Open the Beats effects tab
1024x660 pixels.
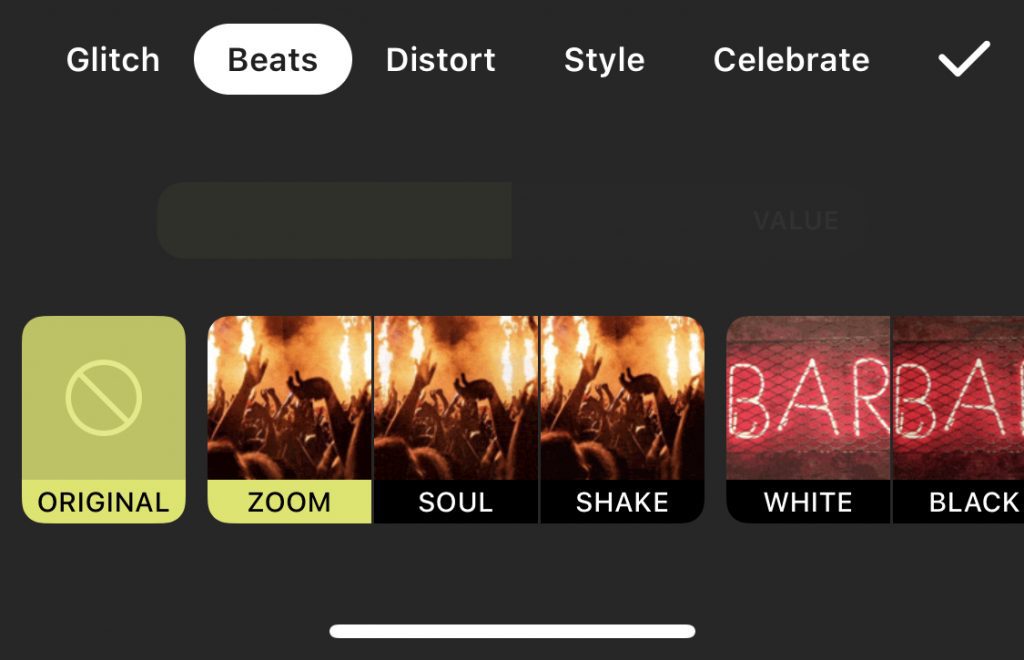point(272,60)
